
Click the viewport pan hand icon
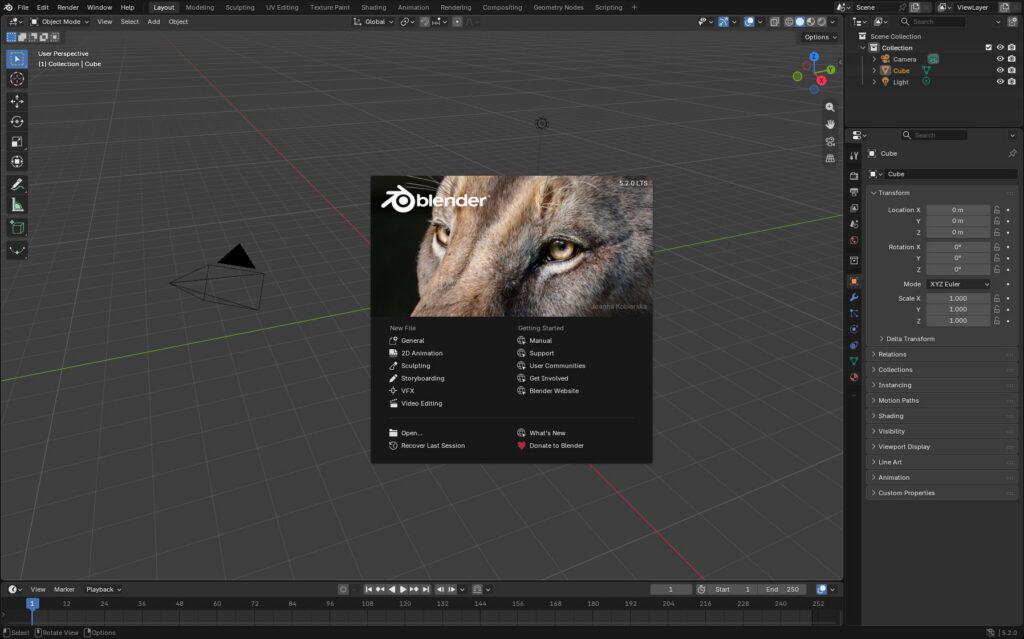(830, 124)
